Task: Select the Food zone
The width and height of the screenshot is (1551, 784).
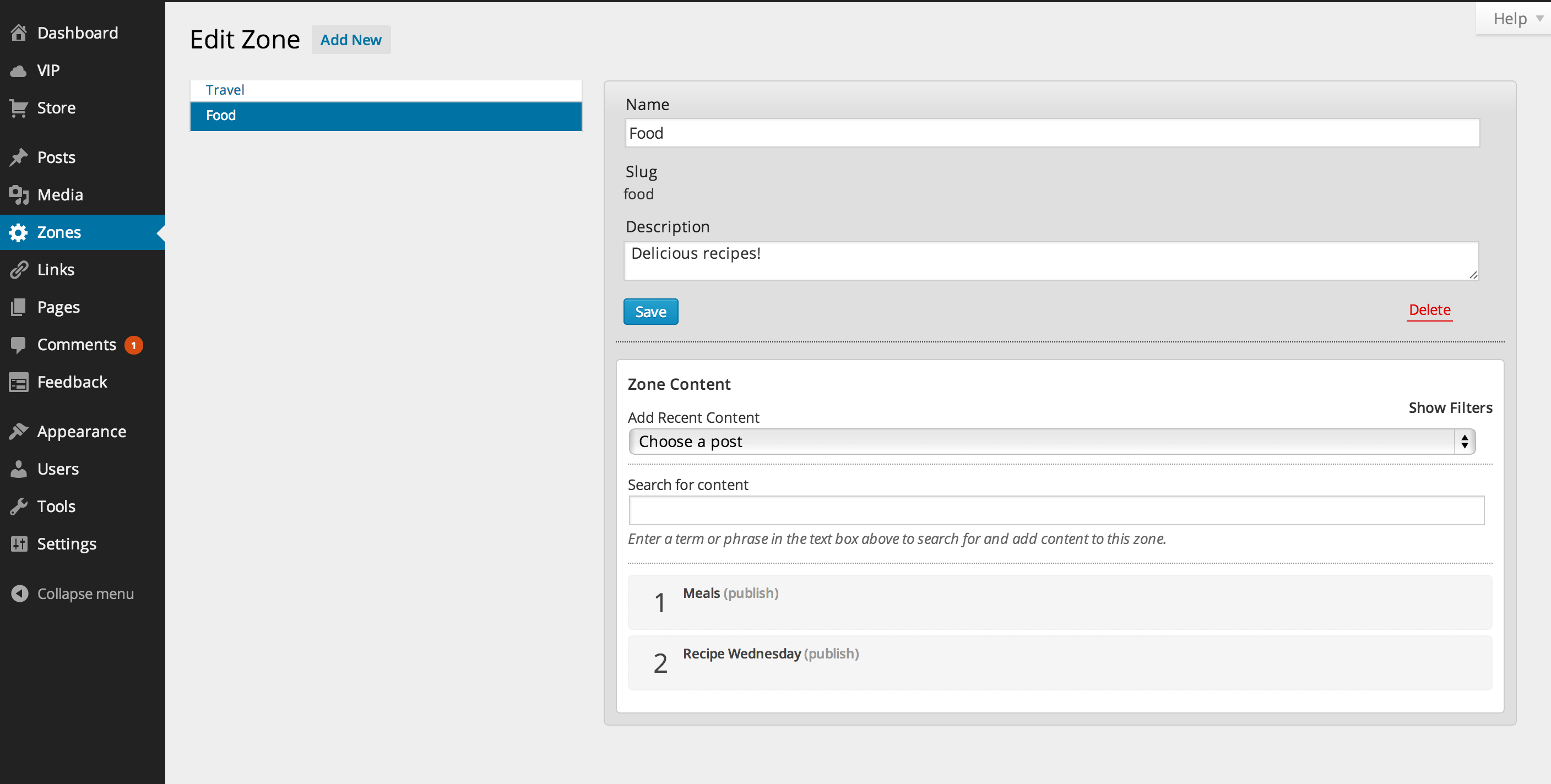Action: coord(386,115)
